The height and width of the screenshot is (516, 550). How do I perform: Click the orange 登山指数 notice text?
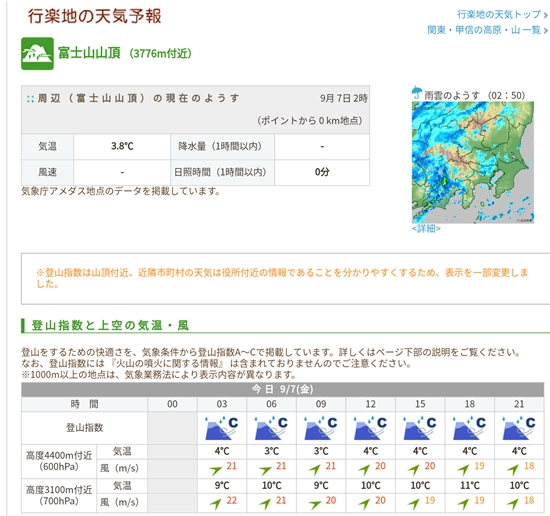tap(282, 278)
